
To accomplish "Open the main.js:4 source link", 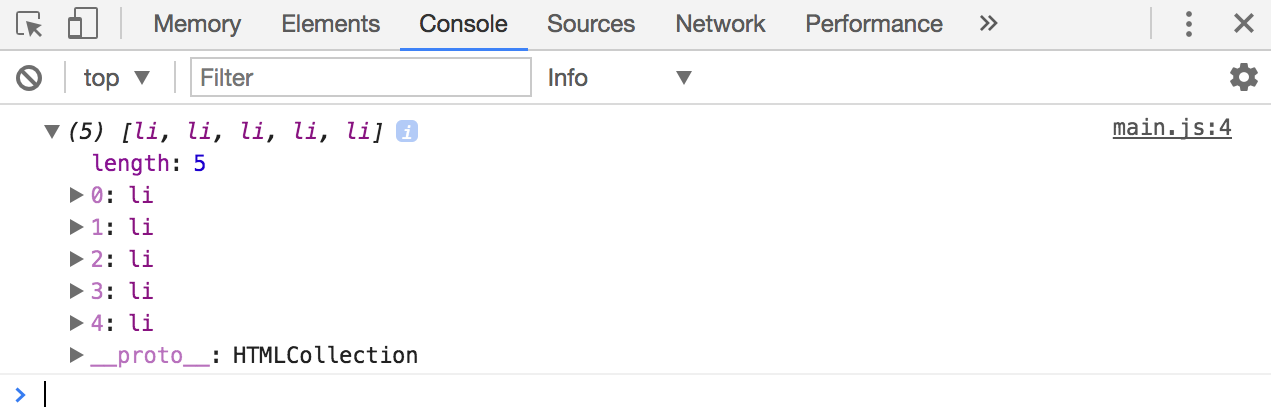I will [1171, 129].
